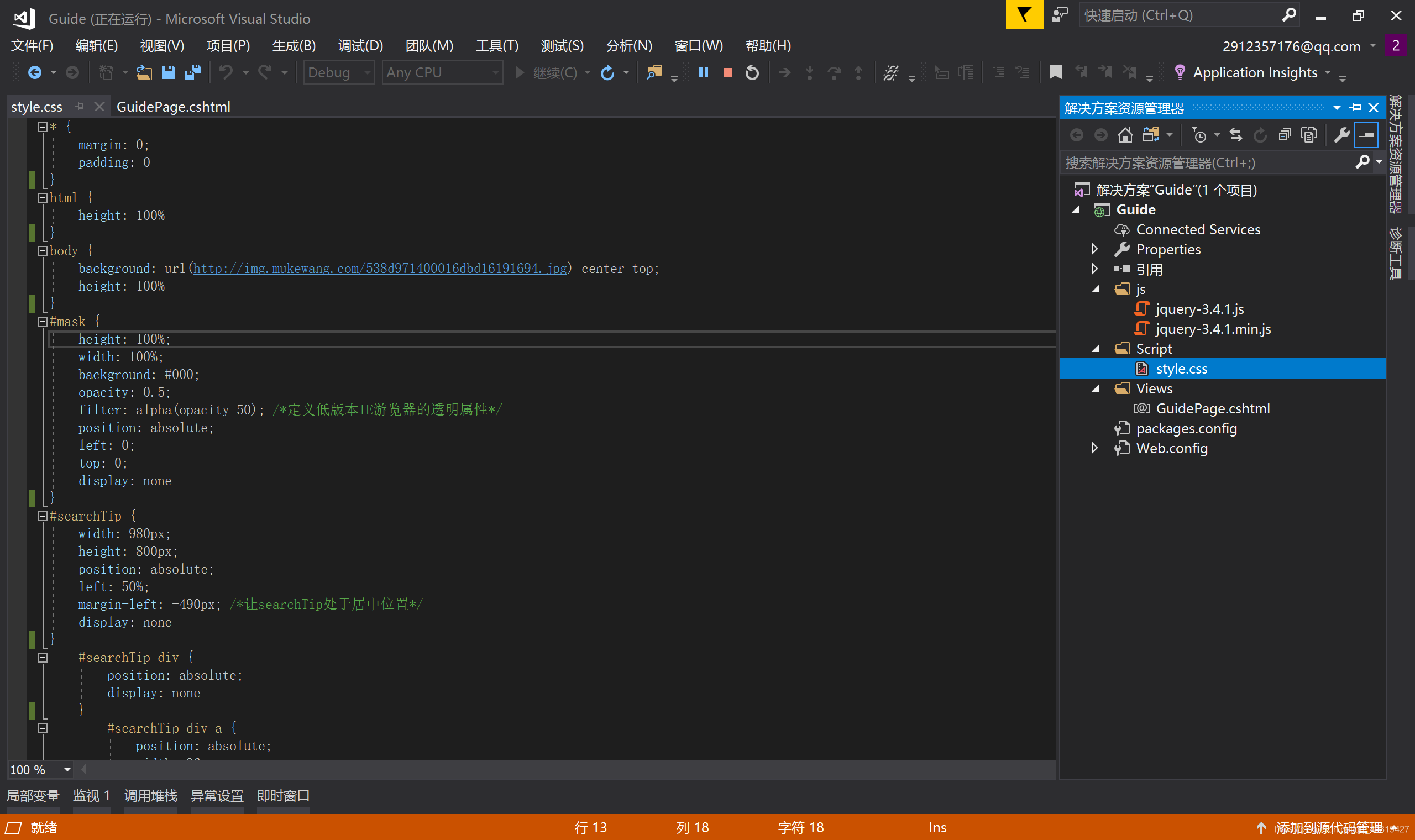The width and height of the screenshot is (1415, 840).
Task: Collapse the body CSS rule block
Action: (x=42, y=251)
